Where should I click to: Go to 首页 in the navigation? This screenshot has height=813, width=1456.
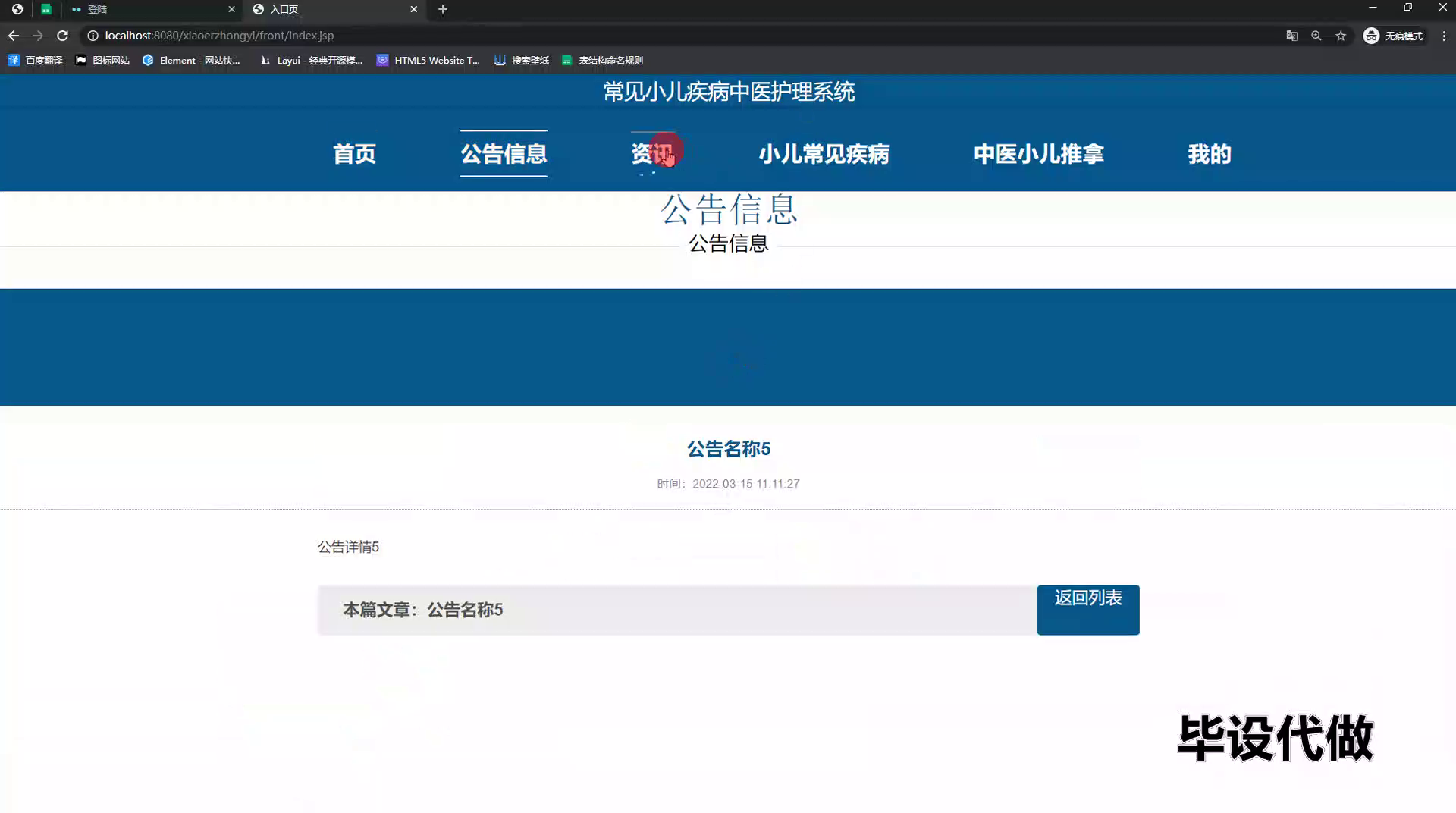(354, 154)
